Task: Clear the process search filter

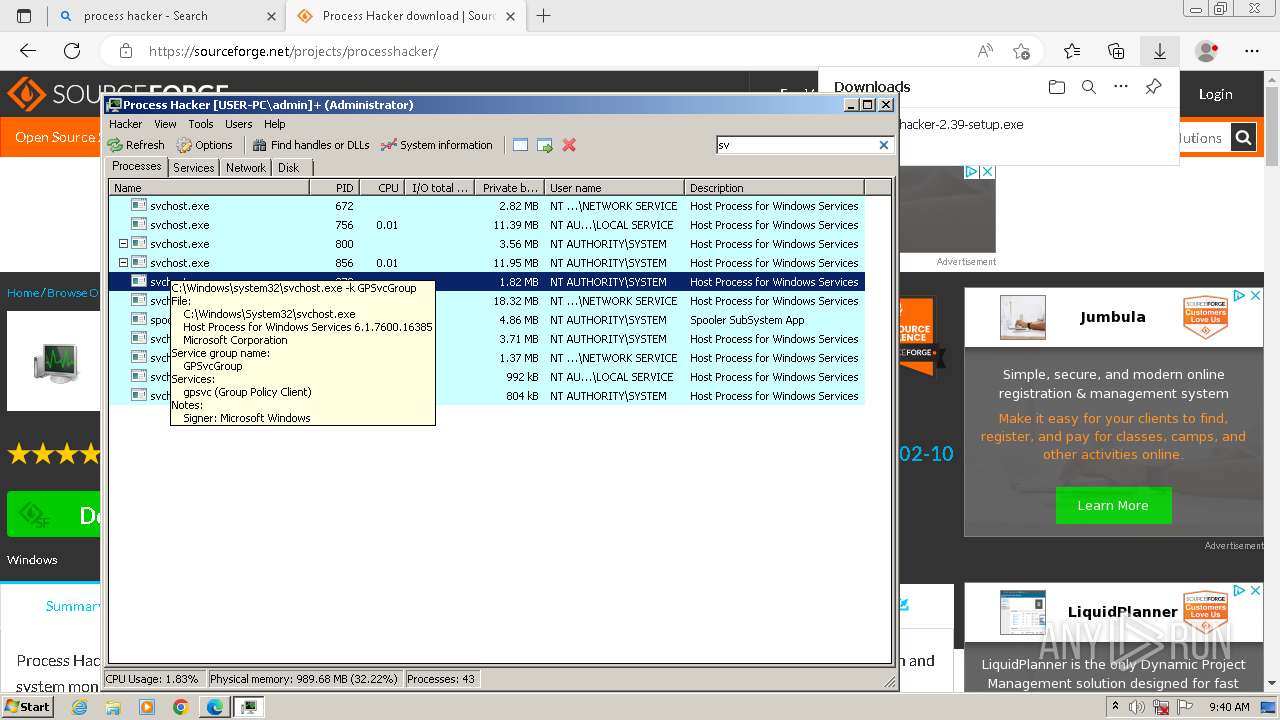Action: 884,145
